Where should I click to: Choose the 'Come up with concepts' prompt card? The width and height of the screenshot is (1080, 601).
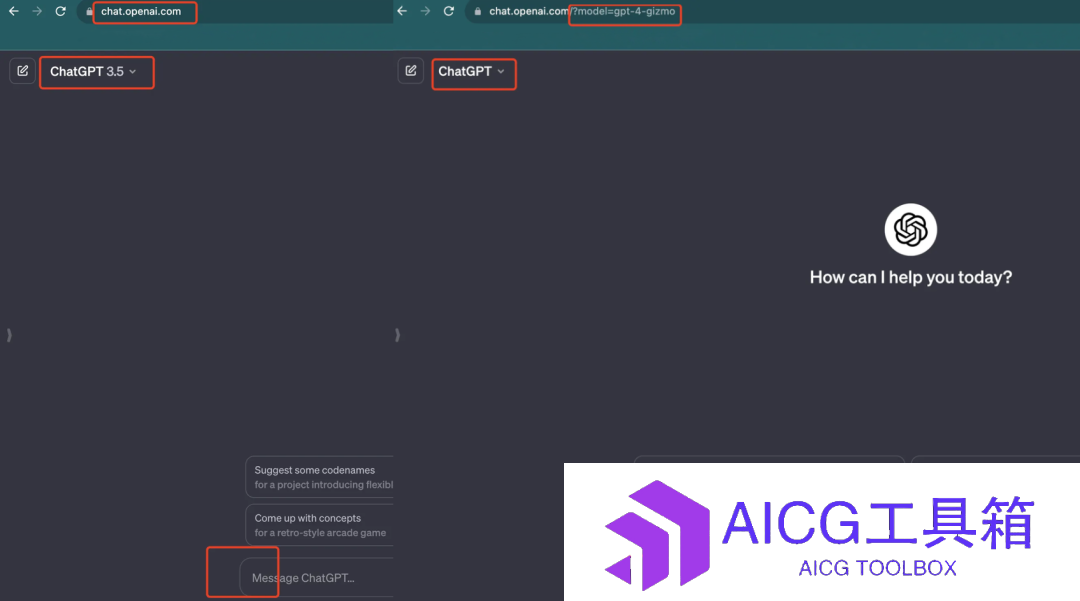click(320, 525)
